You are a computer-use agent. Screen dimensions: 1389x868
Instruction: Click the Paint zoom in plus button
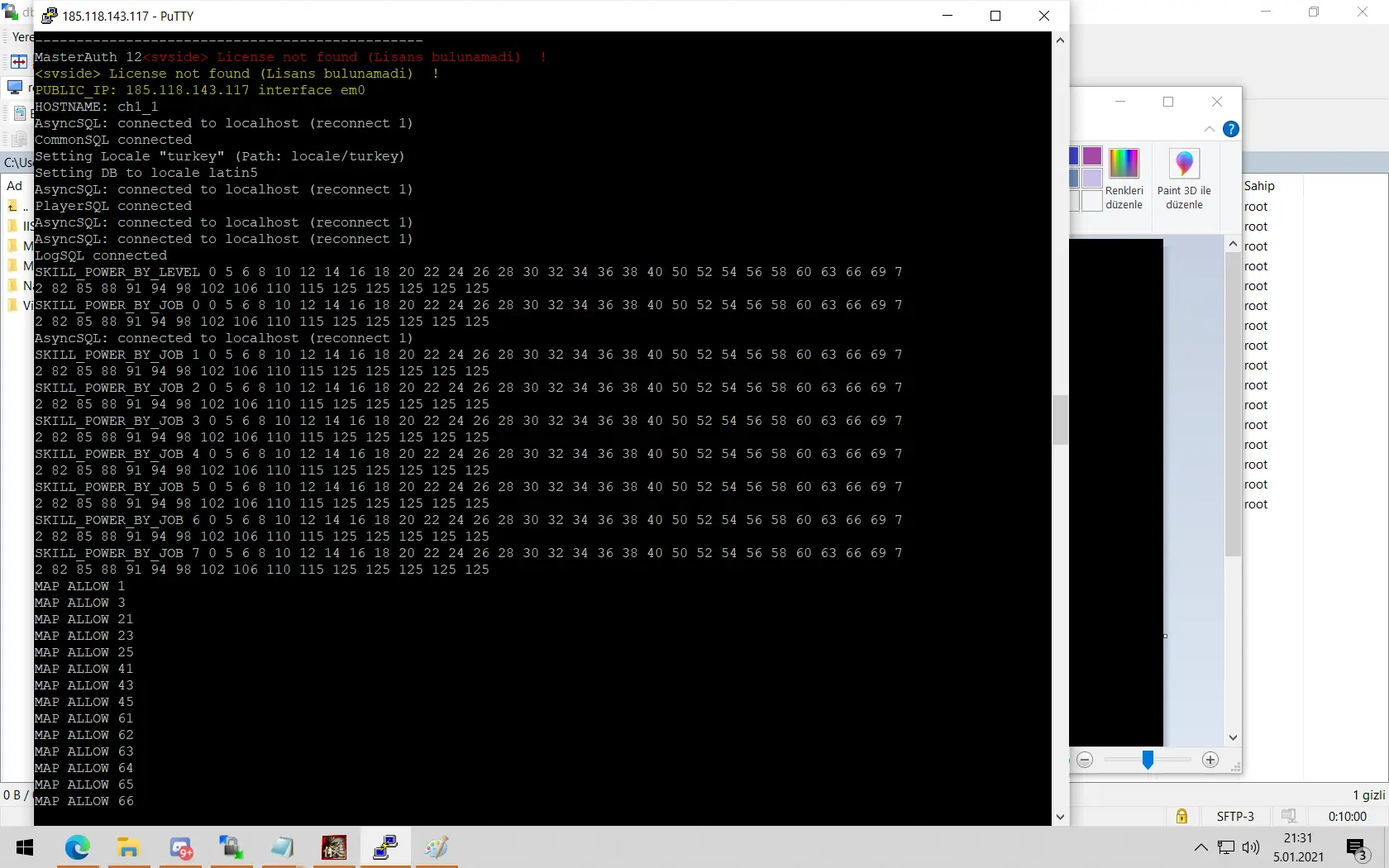pyautogui.click(x=1210, y=760)
